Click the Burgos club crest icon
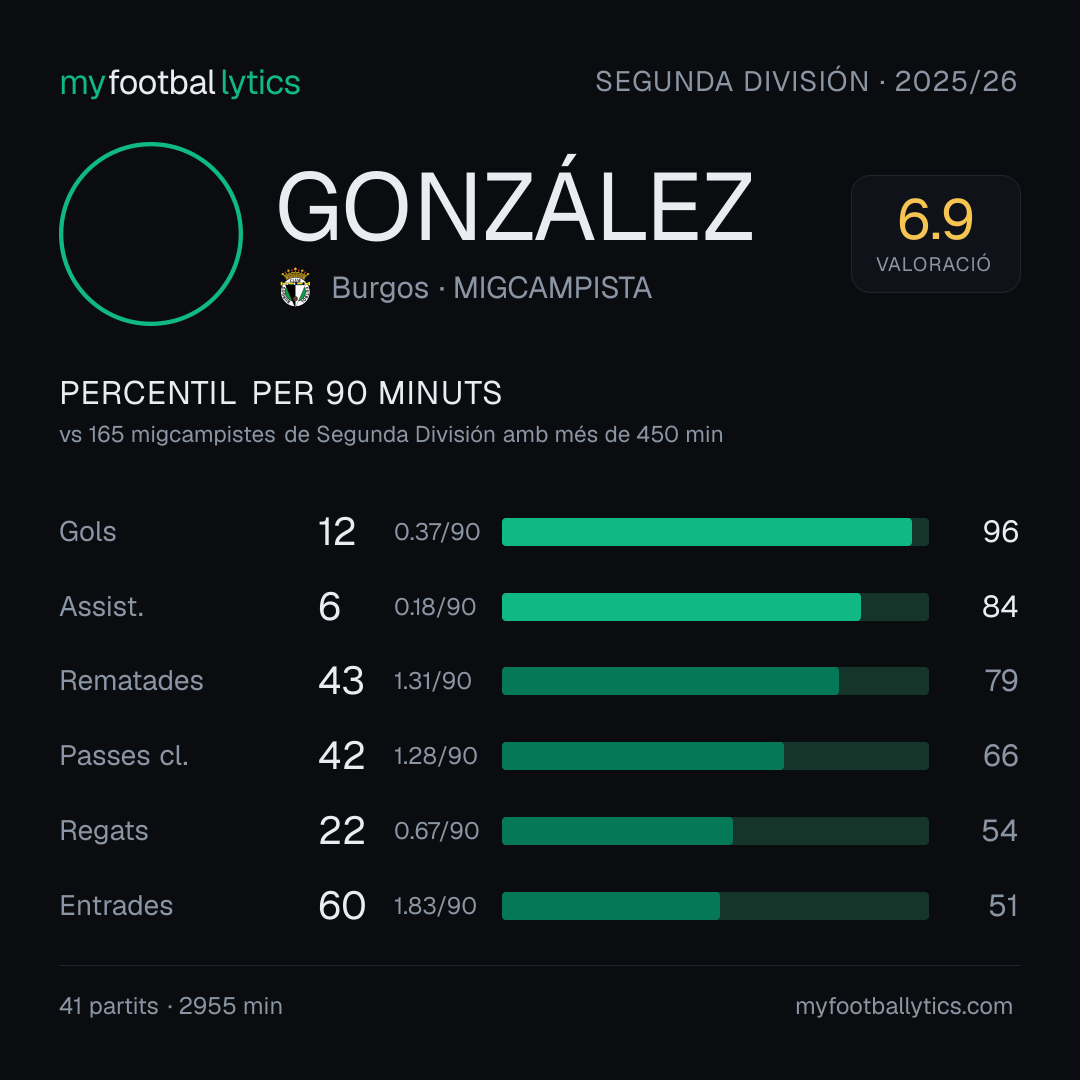1080x1080 pixels. pyautogui.click(x=295, y=287)
